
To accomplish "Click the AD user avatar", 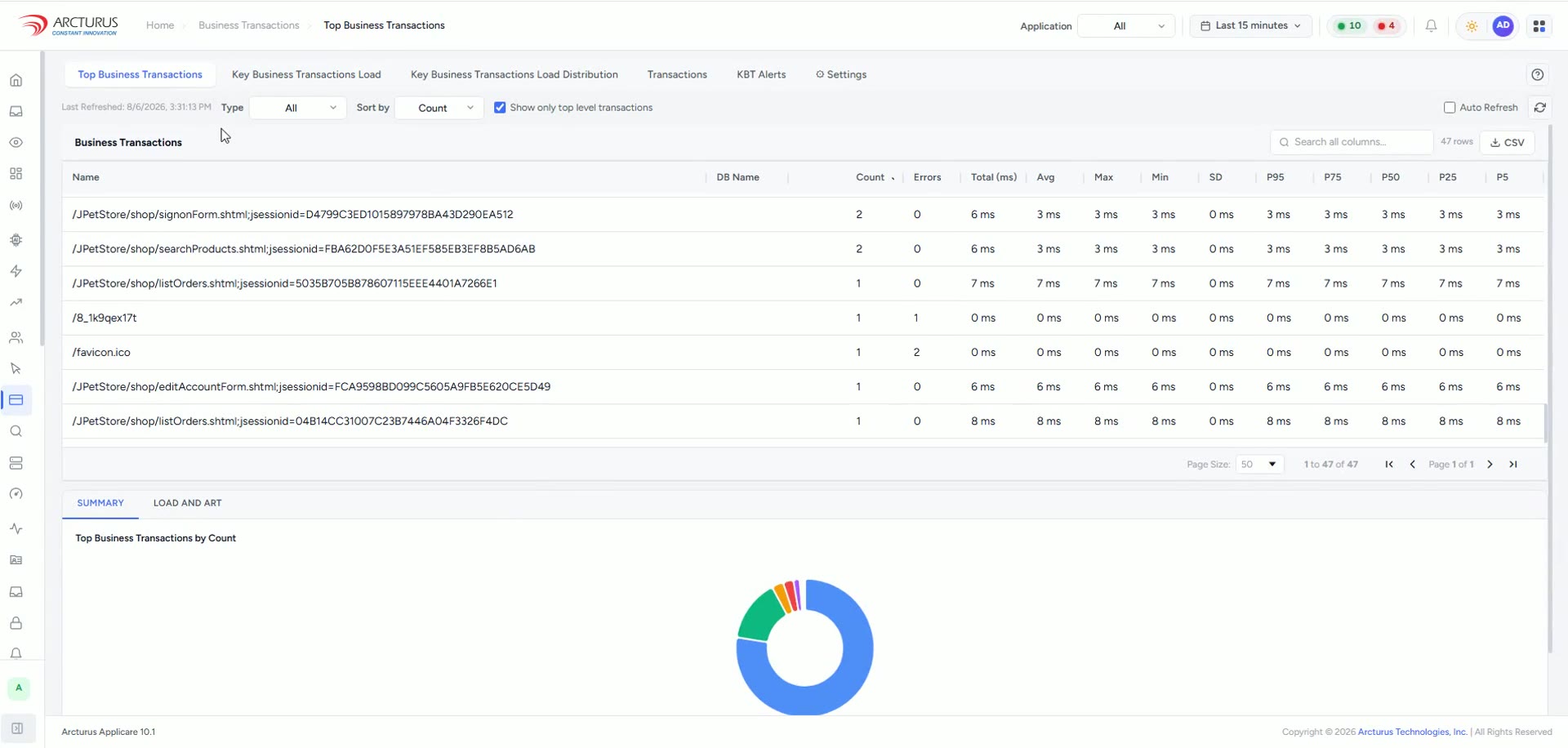I will click(1503, 26).
